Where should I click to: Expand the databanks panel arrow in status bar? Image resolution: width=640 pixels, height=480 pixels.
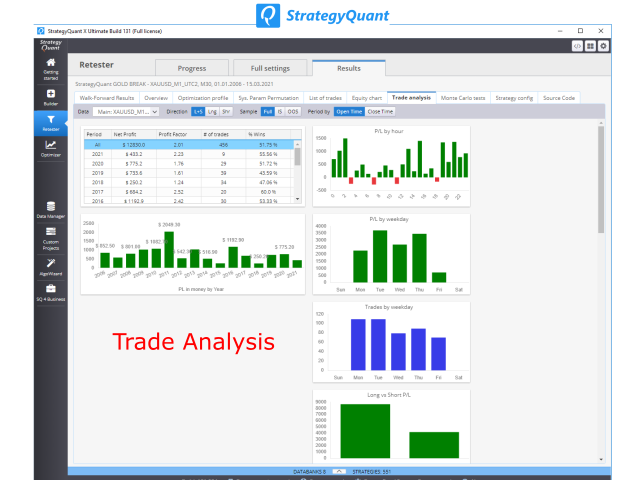point(339,471)
